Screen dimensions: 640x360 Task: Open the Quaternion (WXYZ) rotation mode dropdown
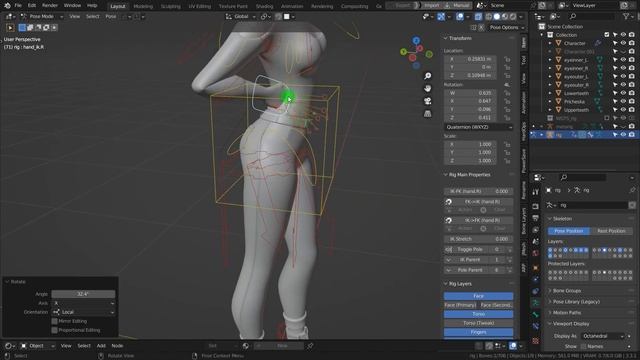[478, 127]
